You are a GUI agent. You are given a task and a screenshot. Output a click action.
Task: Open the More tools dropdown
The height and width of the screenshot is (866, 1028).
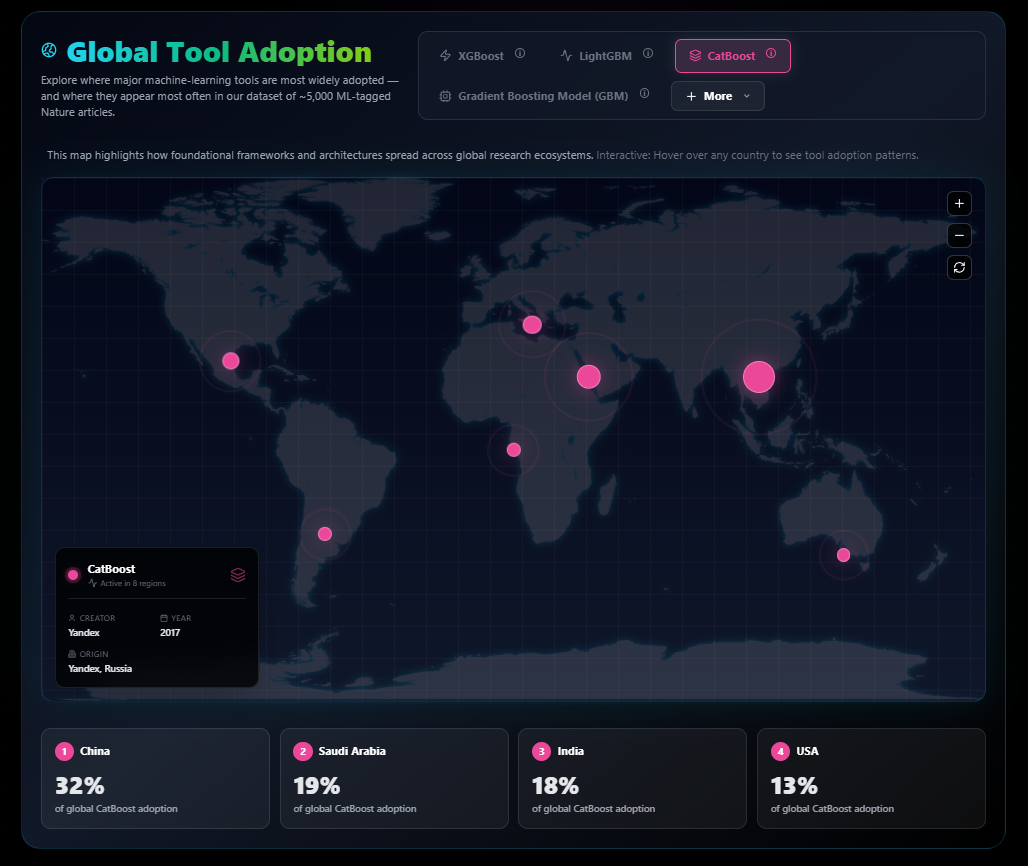pos(717,96)
